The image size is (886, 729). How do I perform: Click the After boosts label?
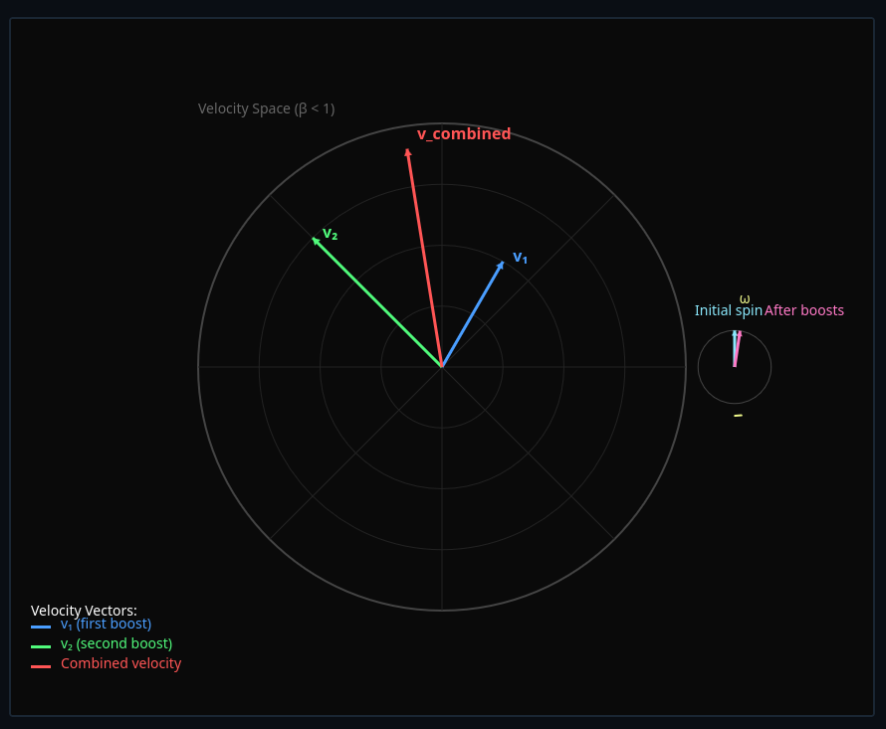pos(804,310)
